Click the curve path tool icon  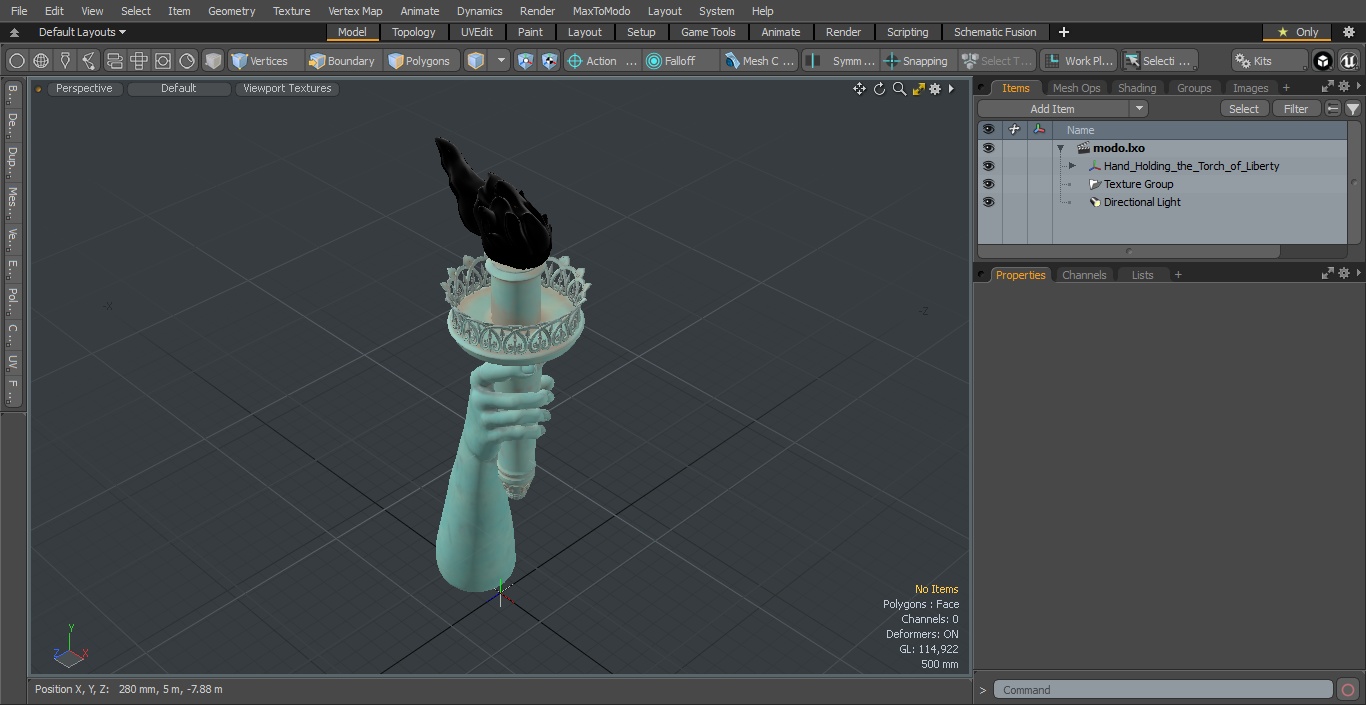(x=89, y=61)
